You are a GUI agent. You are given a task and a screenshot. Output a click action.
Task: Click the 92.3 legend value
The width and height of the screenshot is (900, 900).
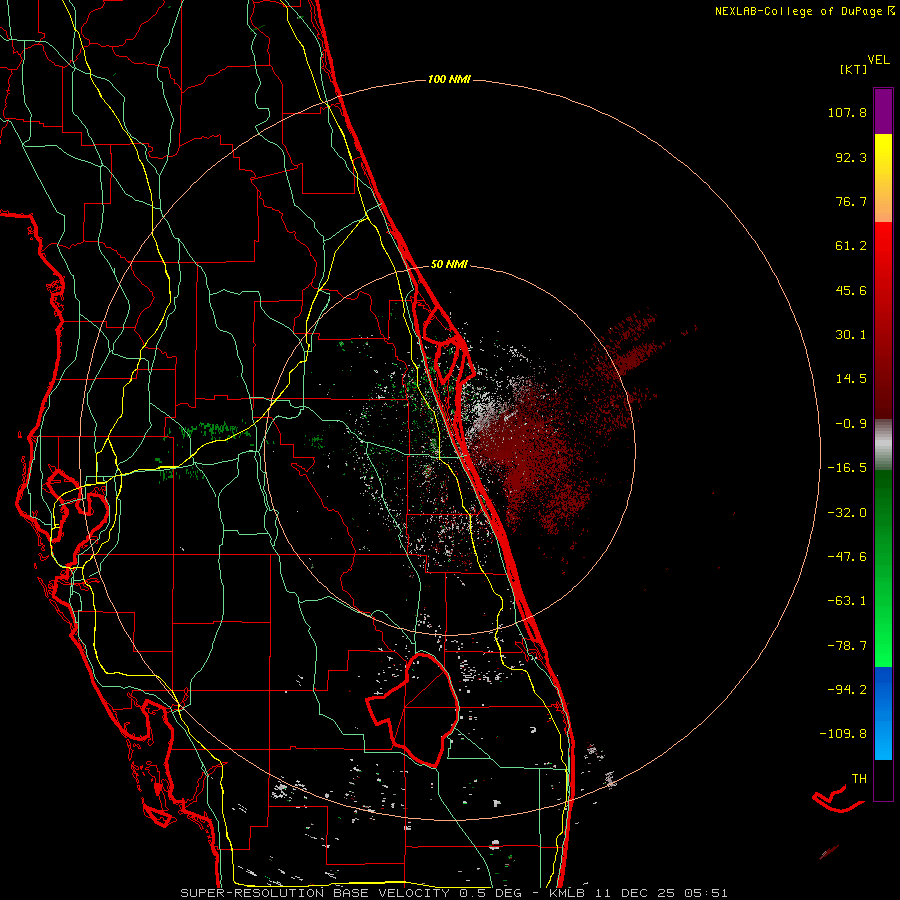[851, 157]
